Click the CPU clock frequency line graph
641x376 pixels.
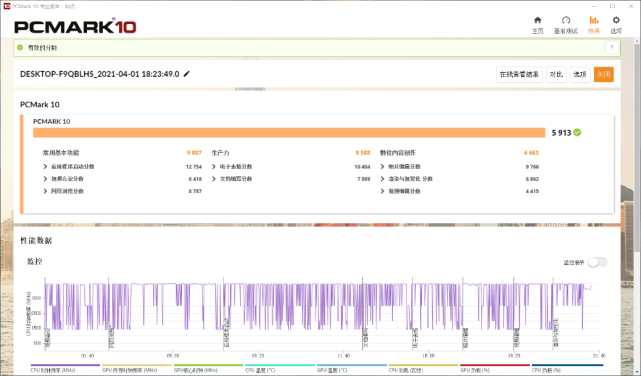pos(319,307)
